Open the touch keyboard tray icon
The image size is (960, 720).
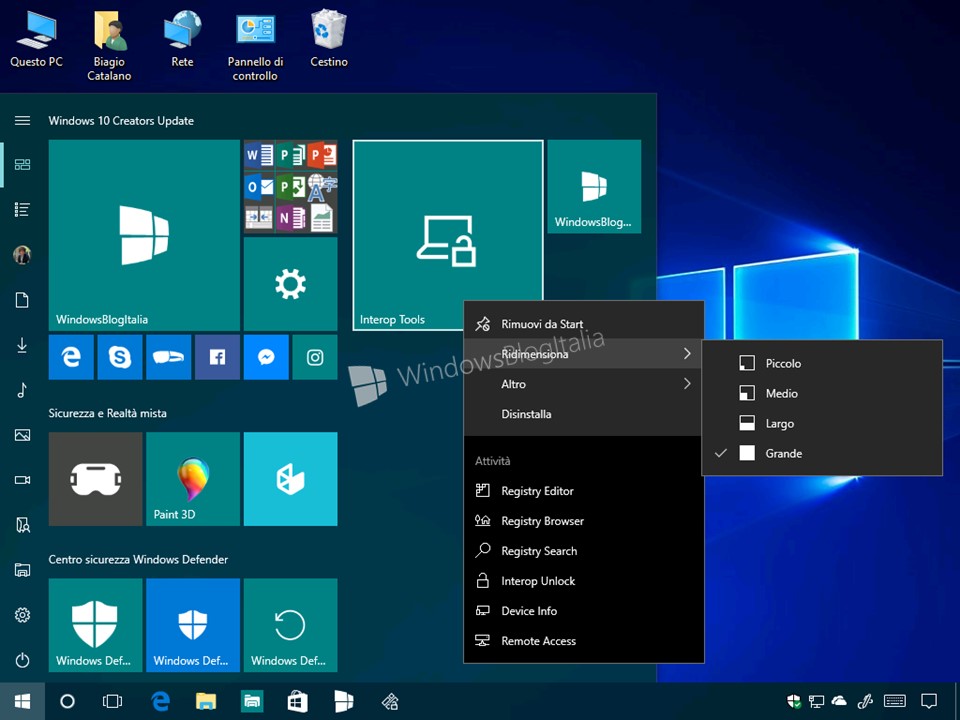tap(895, 701)
